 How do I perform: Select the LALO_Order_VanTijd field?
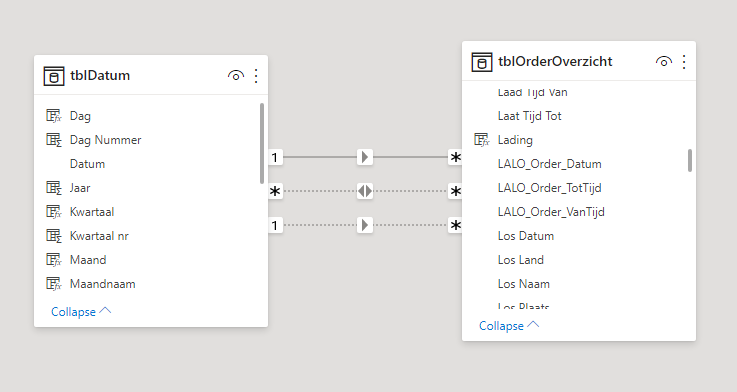click(x=551, y=212)
